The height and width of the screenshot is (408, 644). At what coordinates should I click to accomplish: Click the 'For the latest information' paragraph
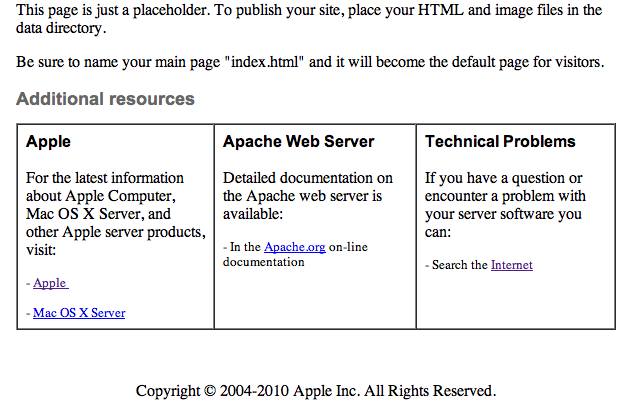pyautogui.click(x=116, y=214)
